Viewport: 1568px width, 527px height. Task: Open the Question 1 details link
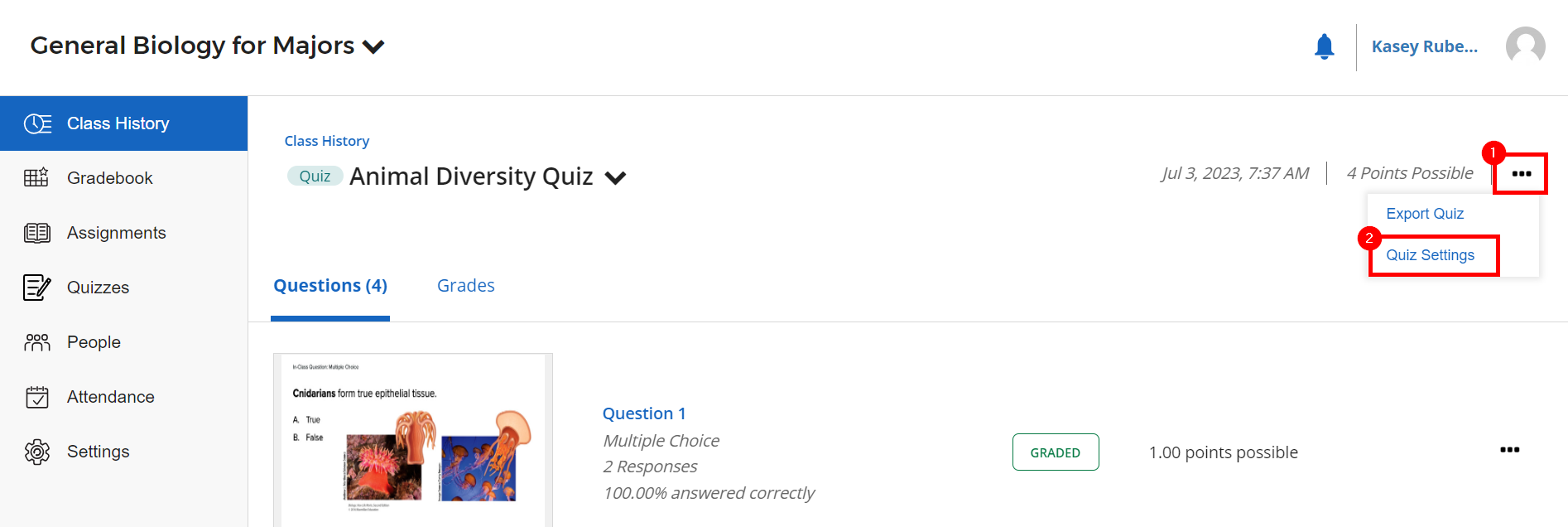pyautogui.click(x=644, y=413)
